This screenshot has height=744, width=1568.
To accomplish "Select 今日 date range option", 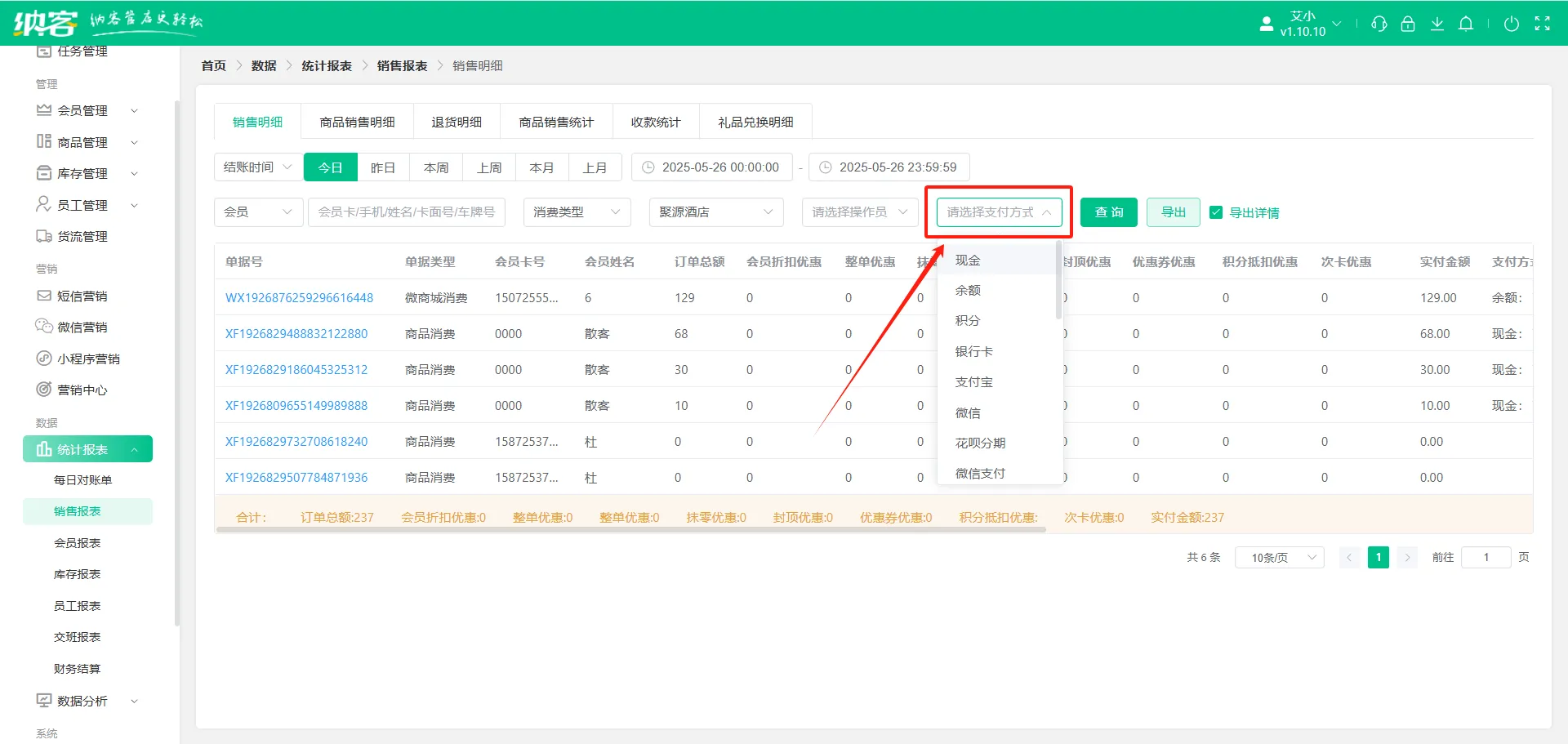I will coord(331,167).
